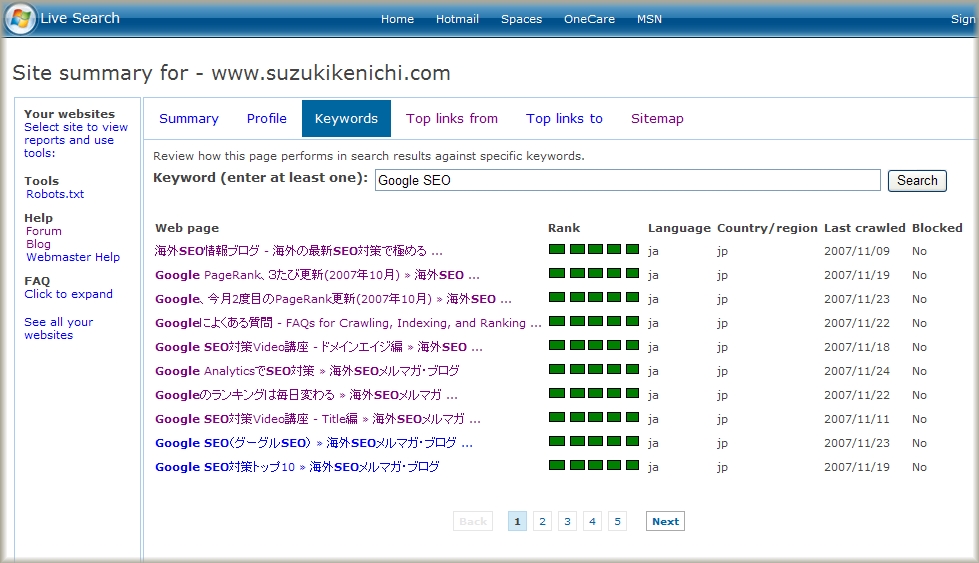Viewport: 979px width, 563px height.
Task: Select the Keywords tab
Action: point(347,119)
